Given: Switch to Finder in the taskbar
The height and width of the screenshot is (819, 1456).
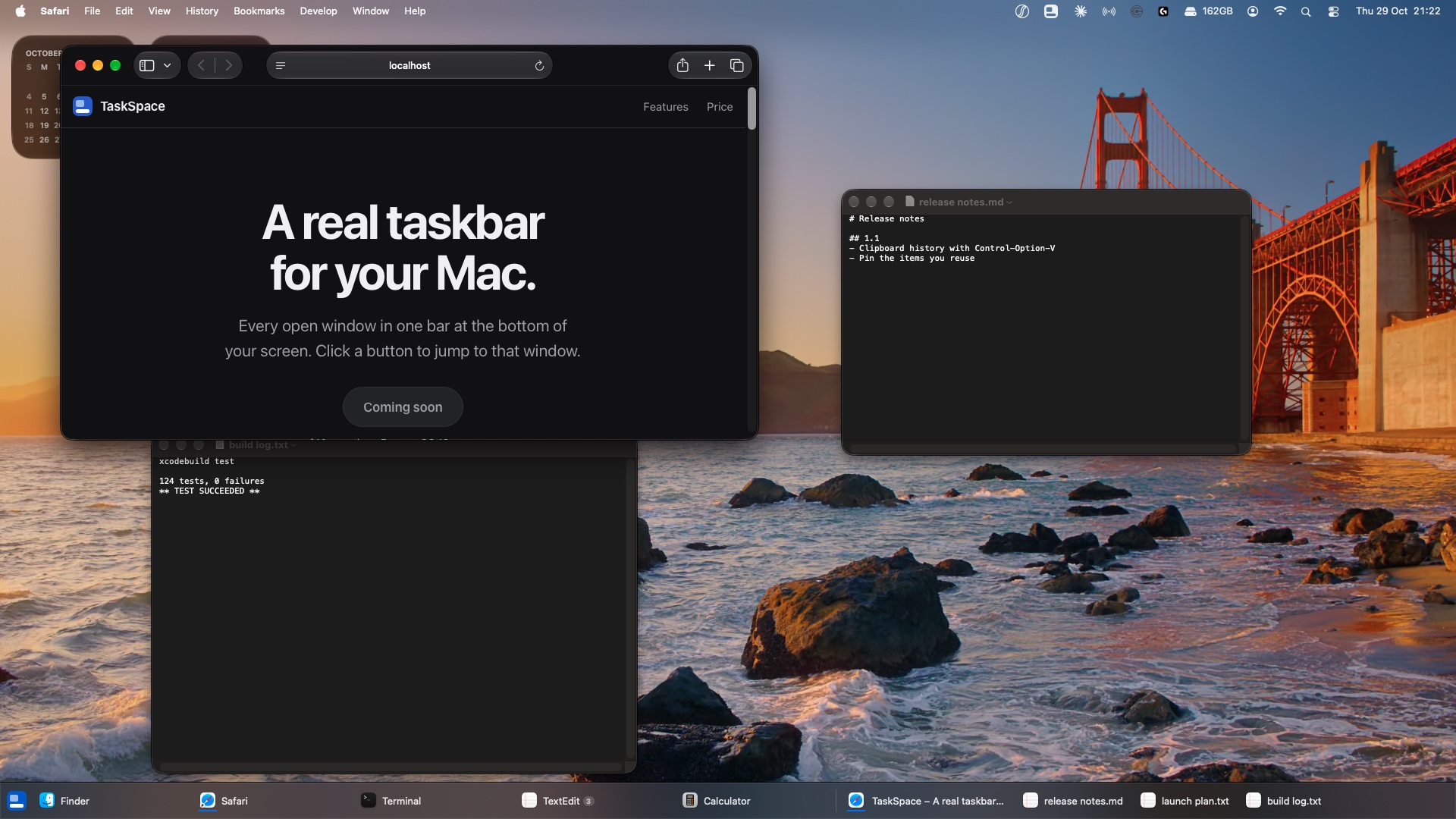Looking at the screenshot, I should [65, 801].
